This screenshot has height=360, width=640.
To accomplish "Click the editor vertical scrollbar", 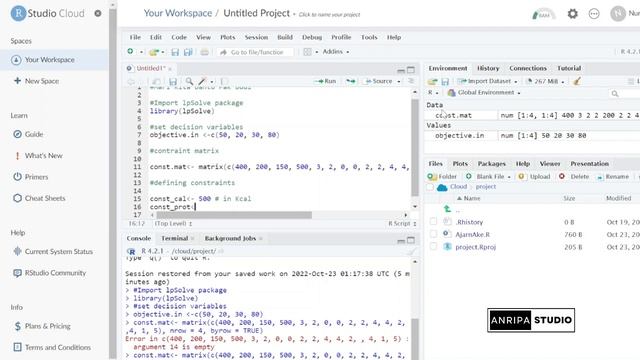I will [x=415, y=147].
